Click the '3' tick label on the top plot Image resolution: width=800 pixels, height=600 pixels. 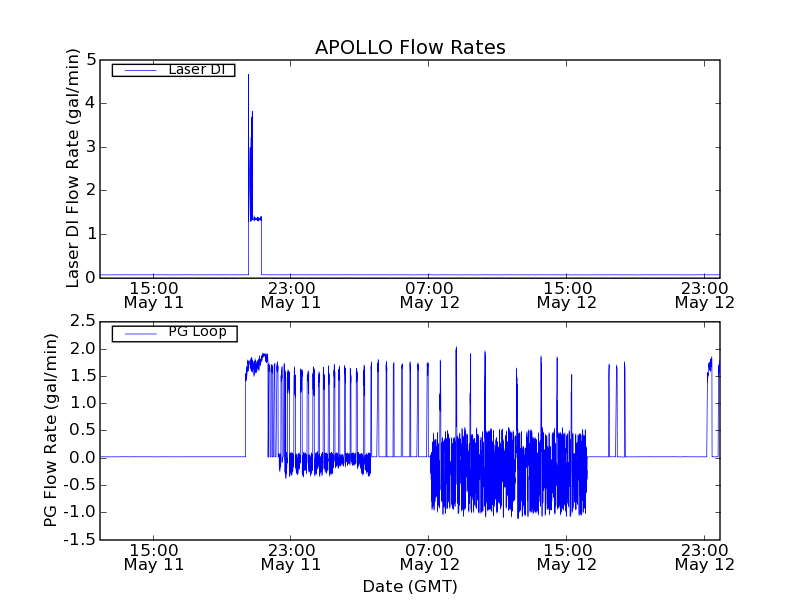point(91,147)
